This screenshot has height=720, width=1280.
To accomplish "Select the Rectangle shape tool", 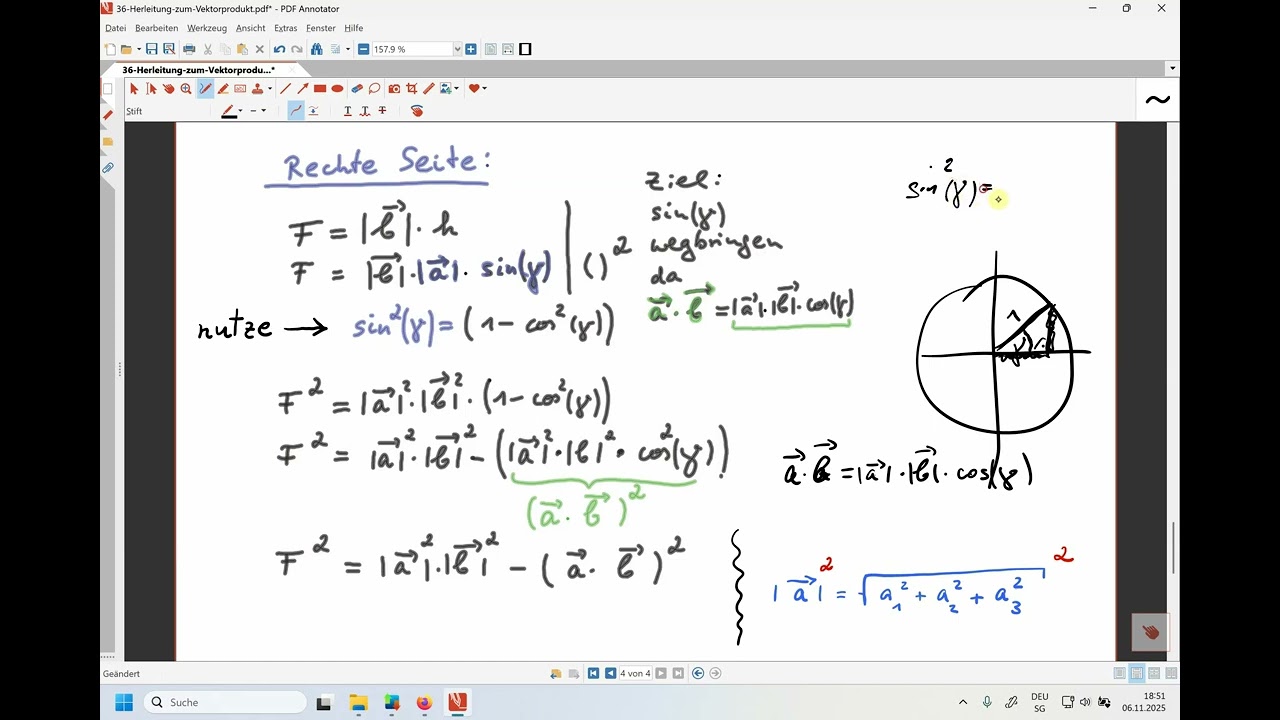I will click(320, 88).
